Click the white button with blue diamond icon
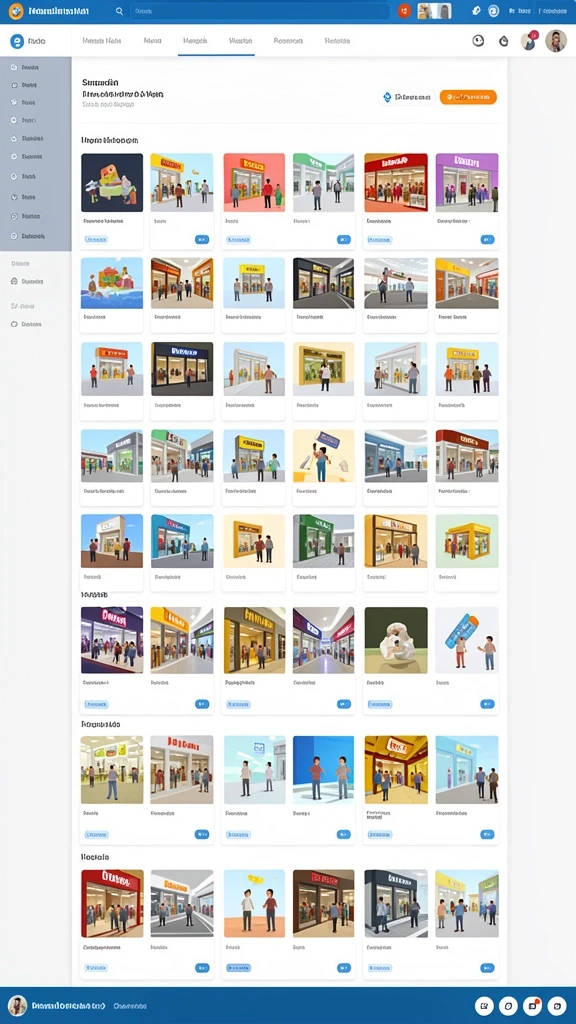 coord(407,97)
